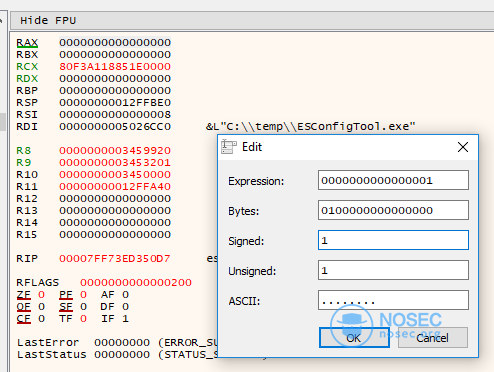Select the RBX register value
This screenshot has width=494, height=372.
(x=115, y=55)
